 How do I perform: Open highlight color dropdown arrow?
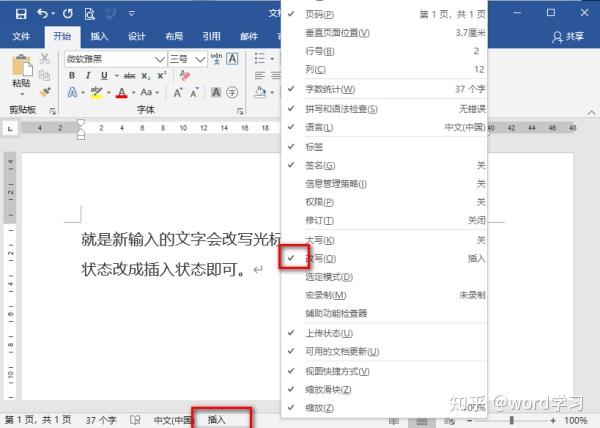pos(109,93)
